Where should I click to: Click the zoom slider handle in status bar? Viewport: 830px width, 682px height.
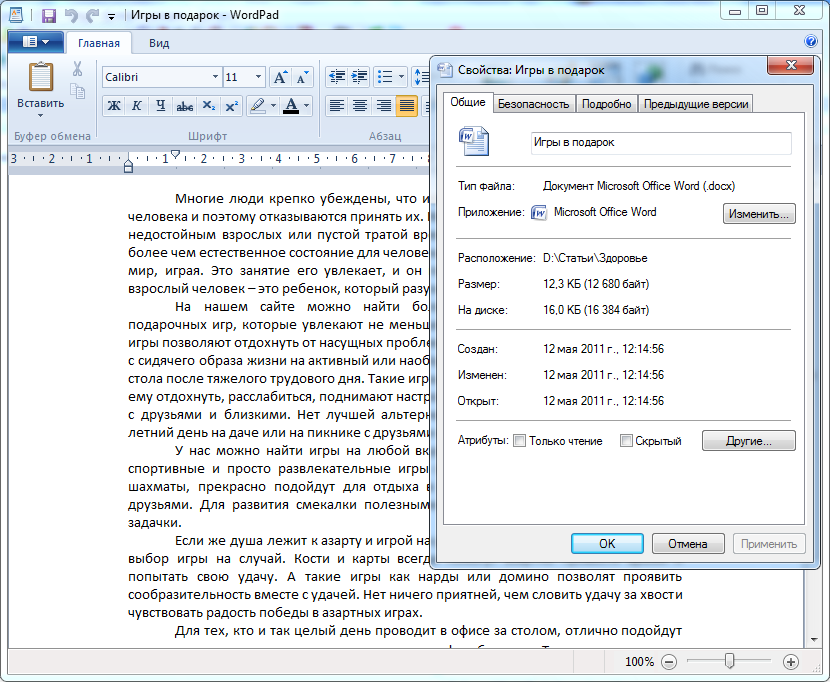pos(730,661)
